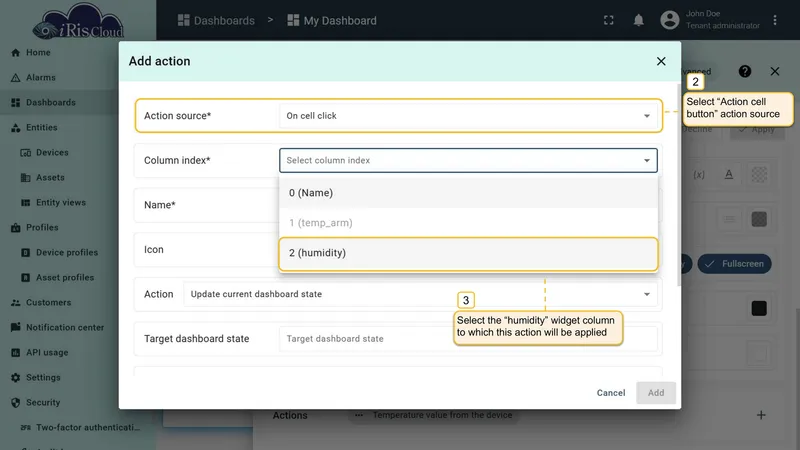Click the dialog vertical scrollbar

pyautogui.click(x=679, y=184)
